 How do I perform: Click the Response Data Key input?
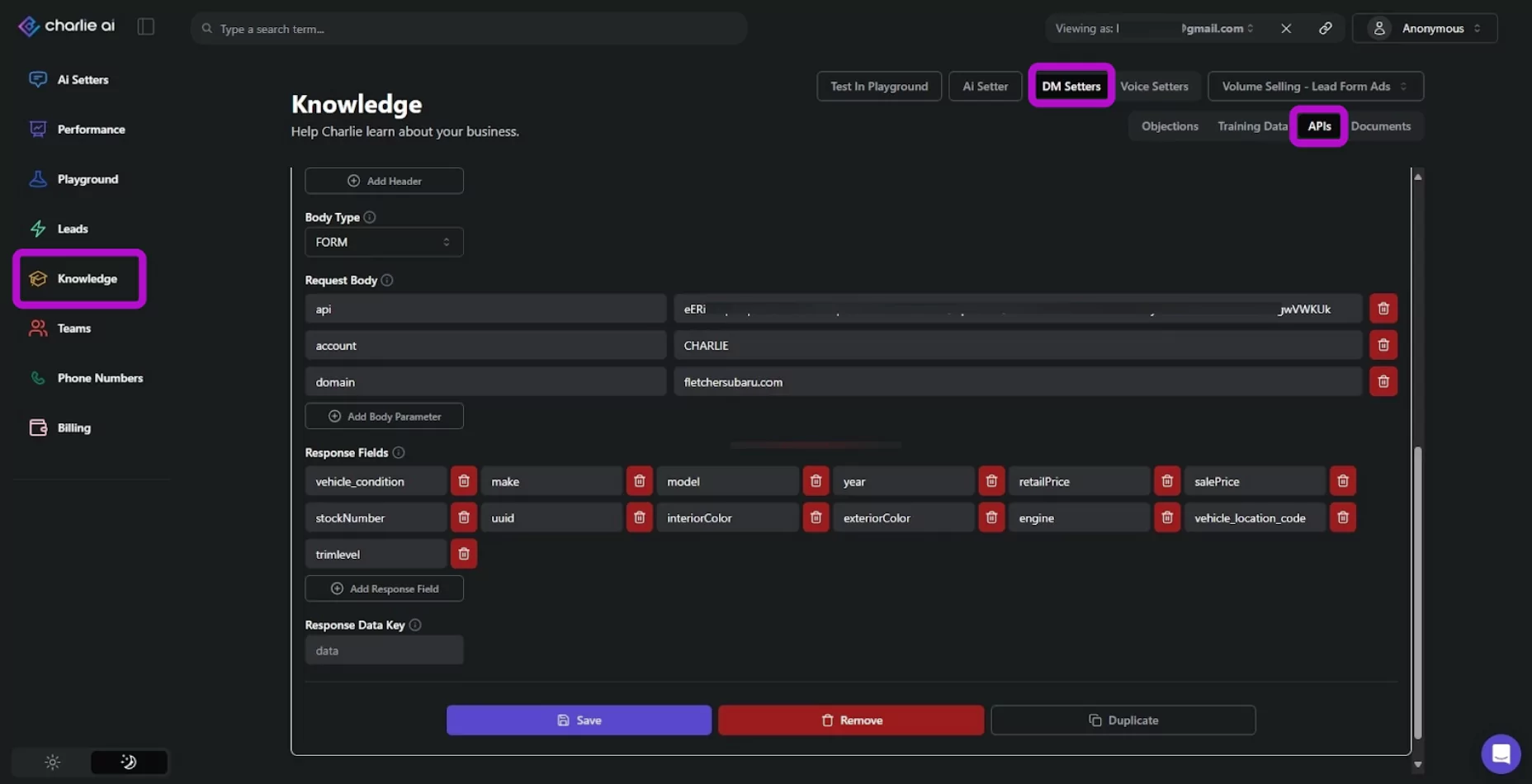point(384,650)
